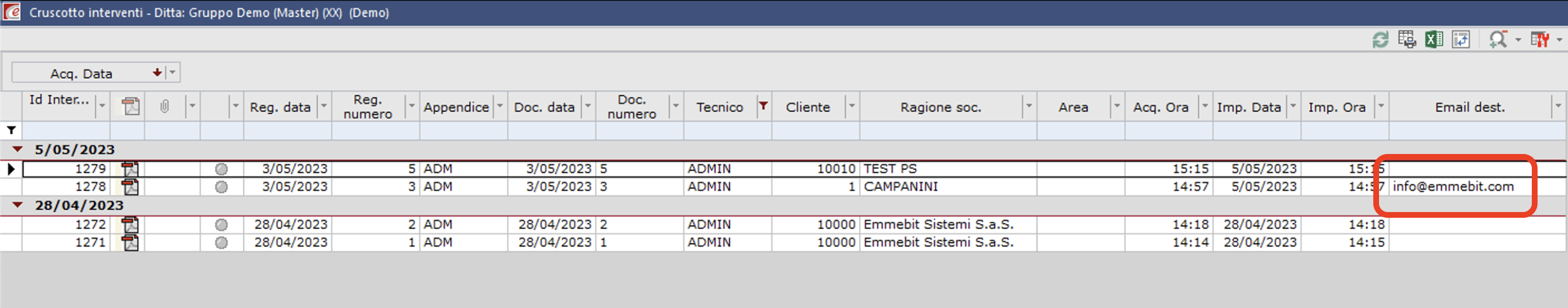Open dropdown next to grid settings icon
This screenshot has height=308, width=1568.
tap(1559, 40)
